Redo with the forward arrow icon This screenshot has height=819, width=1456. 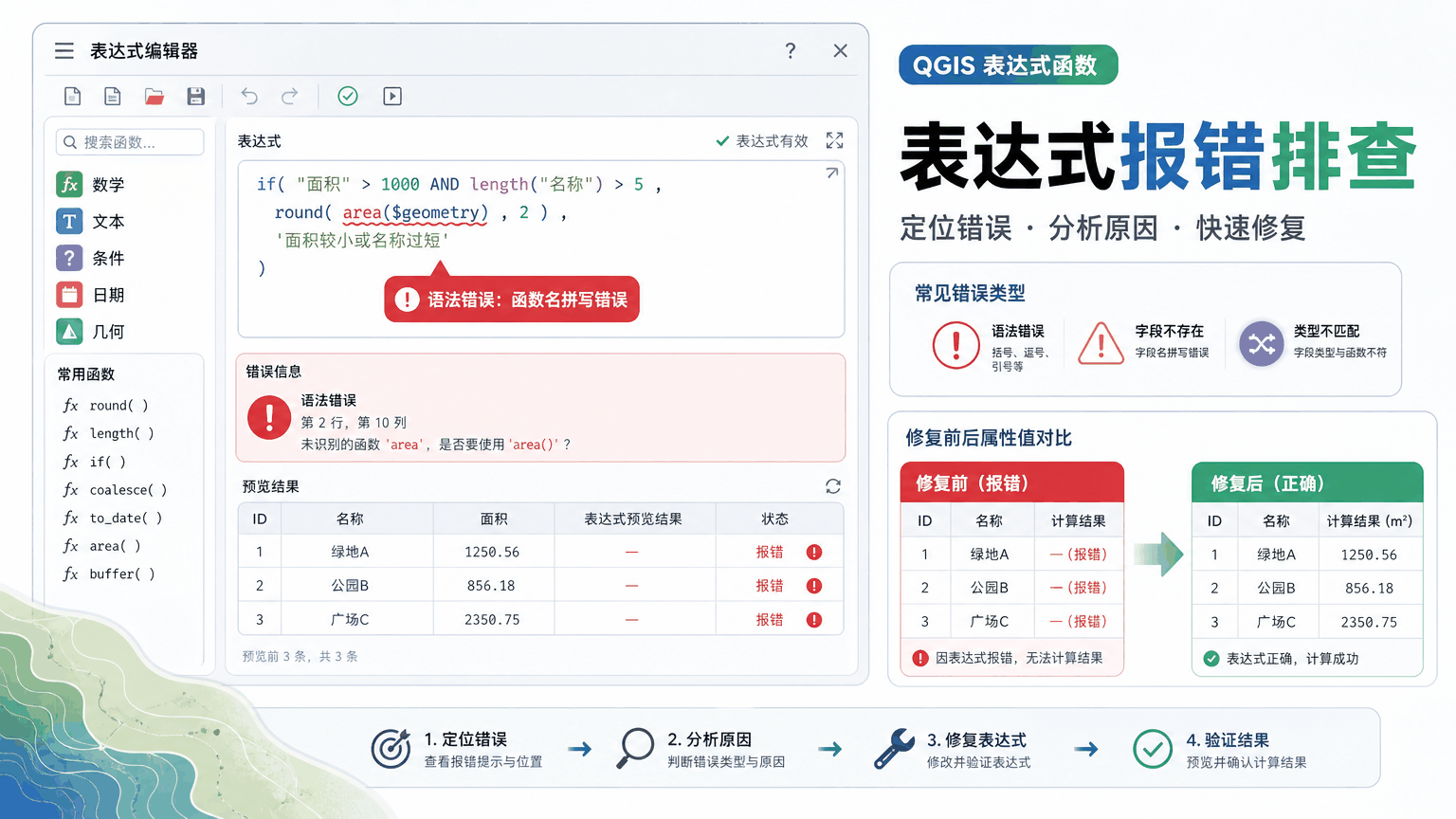(290, 96)
